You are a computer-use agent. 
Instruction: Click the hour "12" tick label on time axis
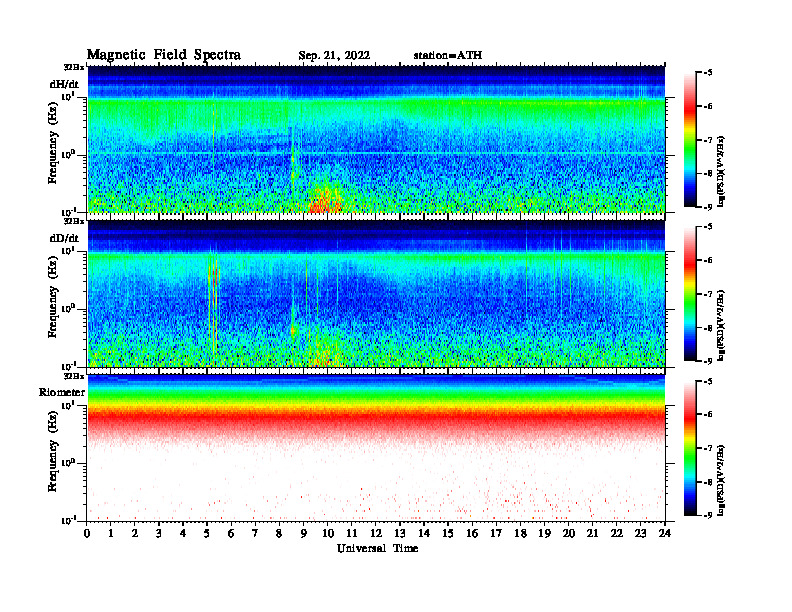pos(376,534)
